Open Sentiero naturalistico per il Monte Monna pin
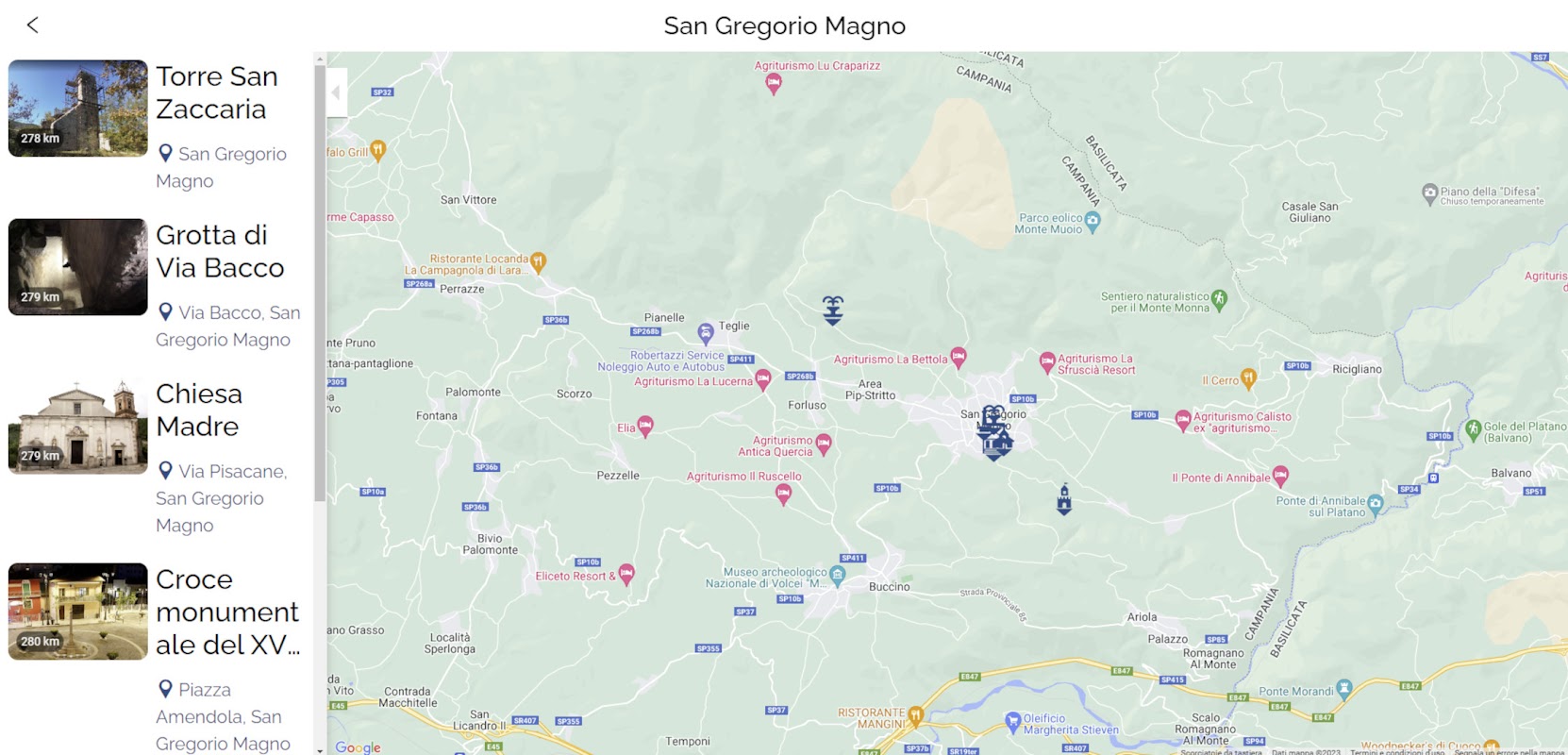The height and width of the screenshot is (755, 1568). [x=1219, y=300]
